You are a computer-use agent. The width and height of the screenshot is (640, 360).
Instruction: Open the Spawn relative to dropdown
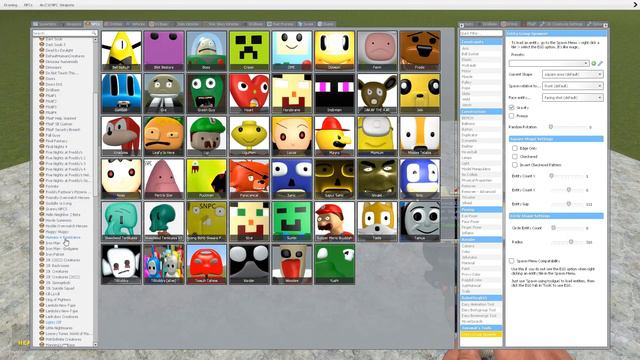(572, 86)
